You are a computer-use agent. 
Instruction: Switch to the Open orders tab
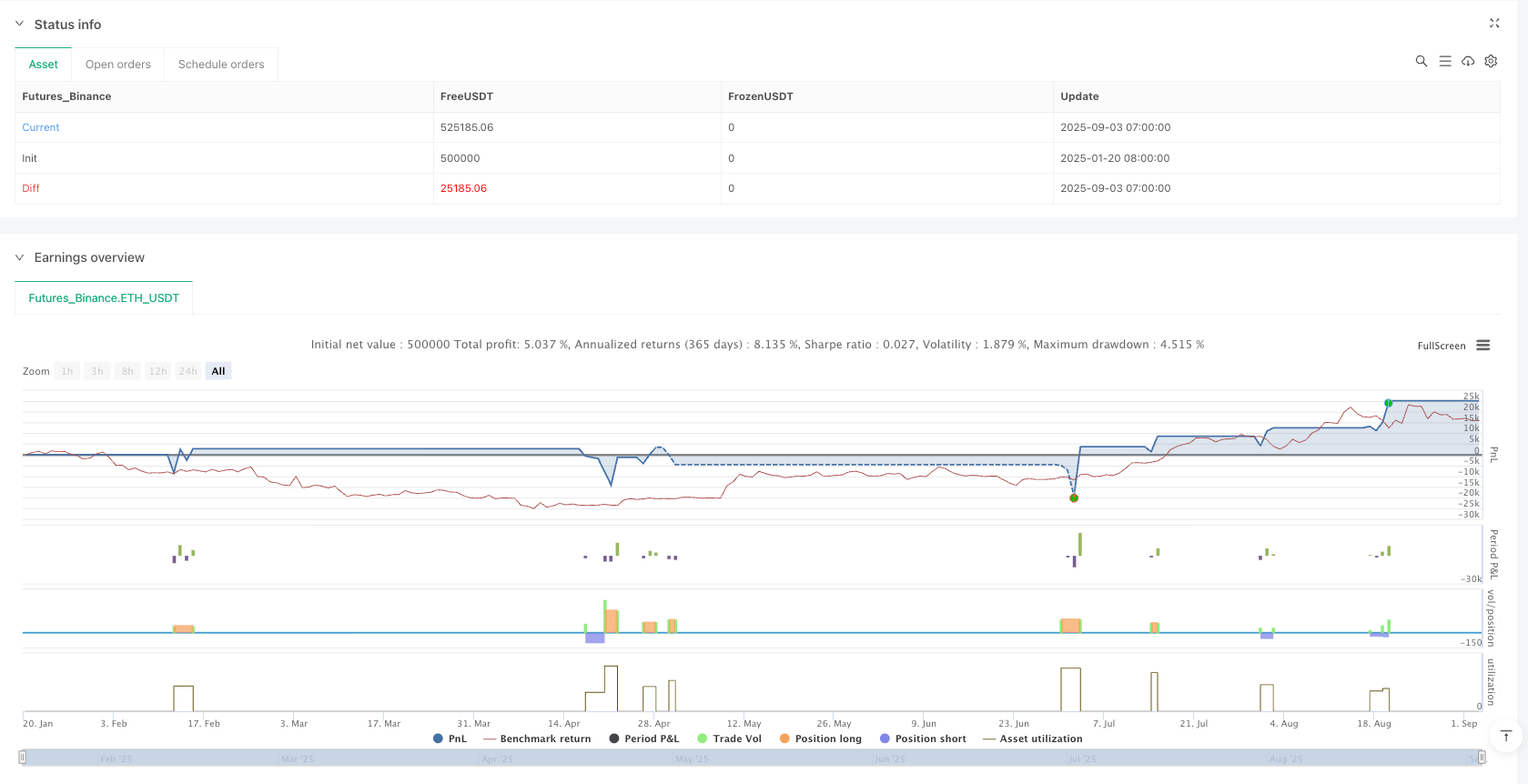click(x=117, y=65)
